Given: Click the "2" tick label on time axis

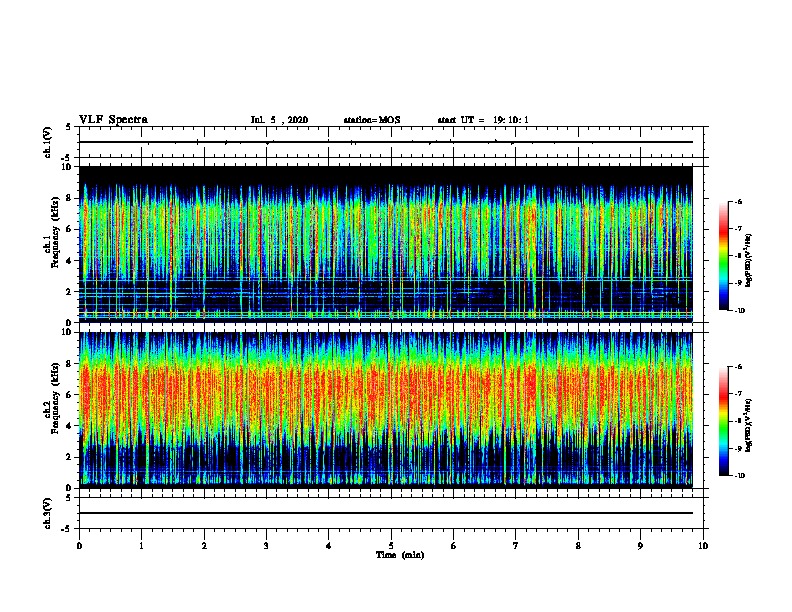Looking at the screenshot, I should [204, 545].
